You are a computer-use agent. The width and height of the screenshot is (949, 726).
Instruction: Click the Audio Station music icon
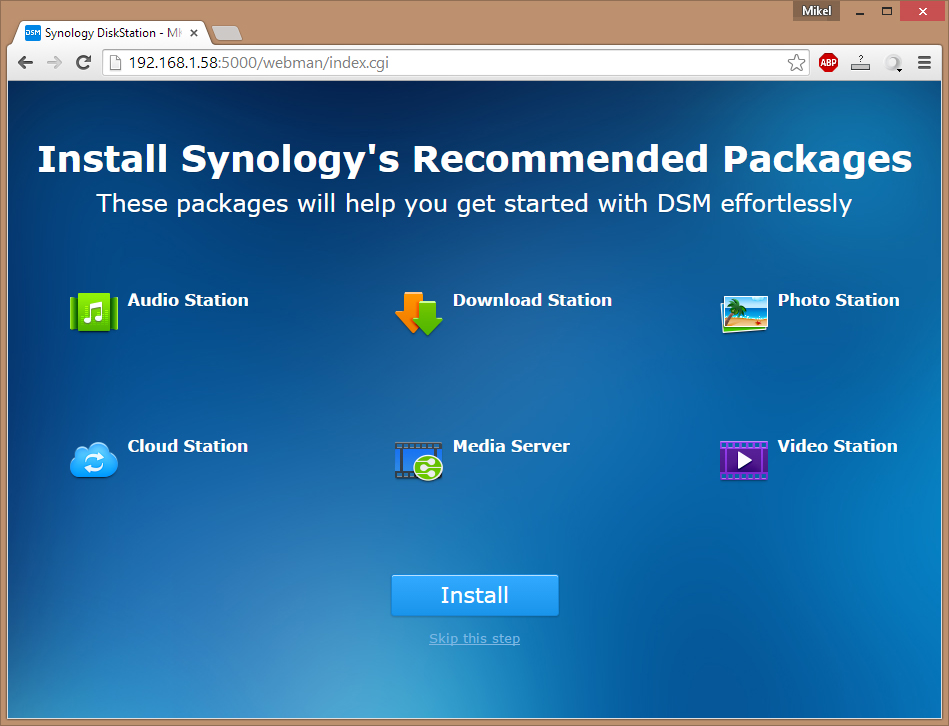coord(94,312)
